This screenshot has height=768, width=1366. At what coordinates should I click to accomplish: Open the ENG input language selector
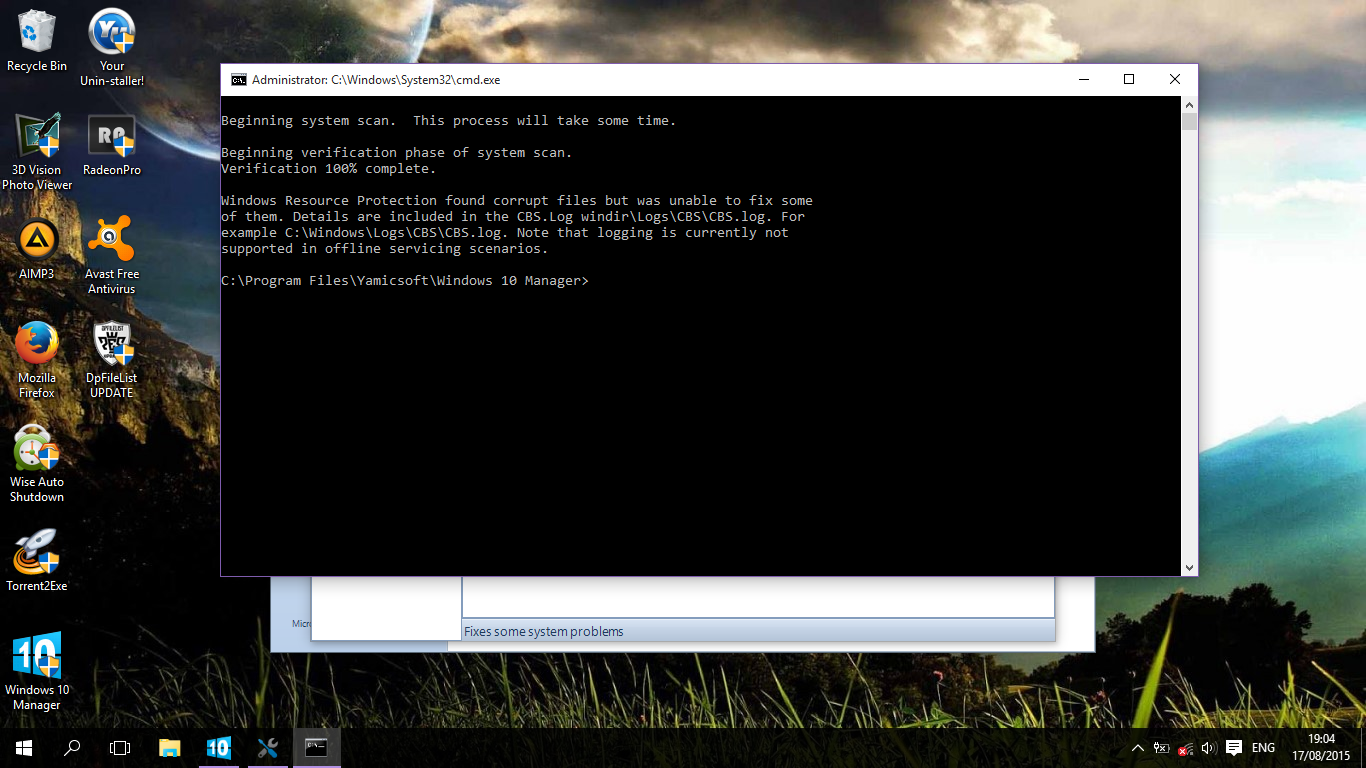point(1263,748)
